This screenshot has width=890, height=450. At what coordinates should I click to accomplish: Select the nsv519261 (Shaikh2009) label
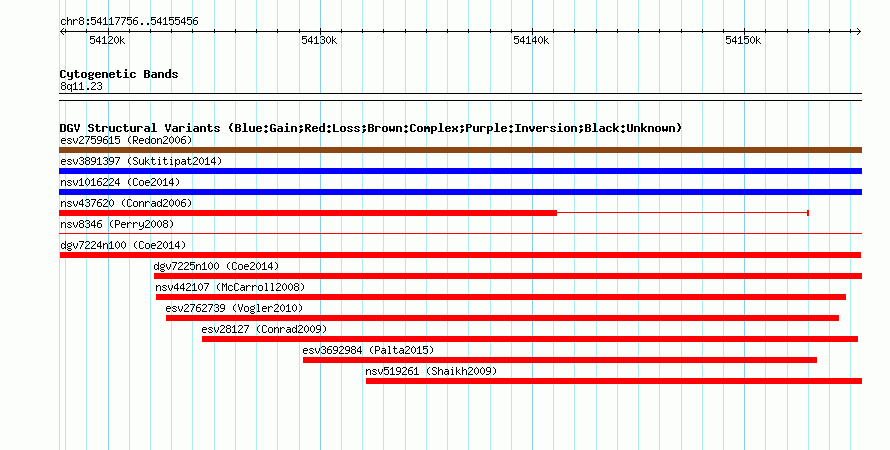tap(431, 371)
